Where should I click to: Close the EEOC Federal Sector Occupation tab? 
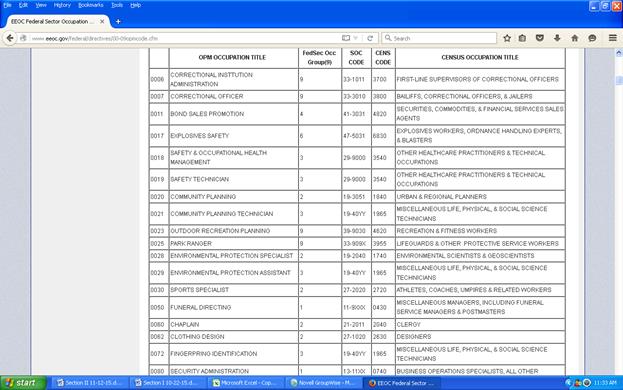coord(102,21)
